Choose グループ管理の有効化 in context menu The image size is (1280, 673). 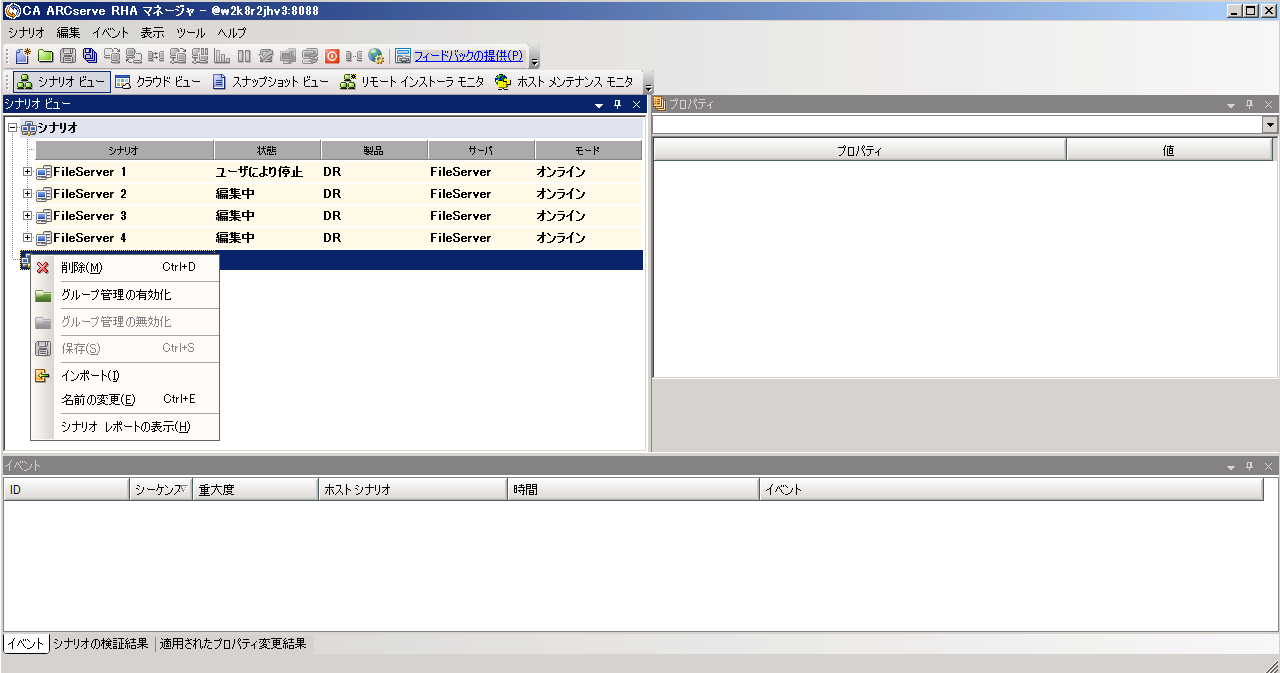(x=125, y=295)
